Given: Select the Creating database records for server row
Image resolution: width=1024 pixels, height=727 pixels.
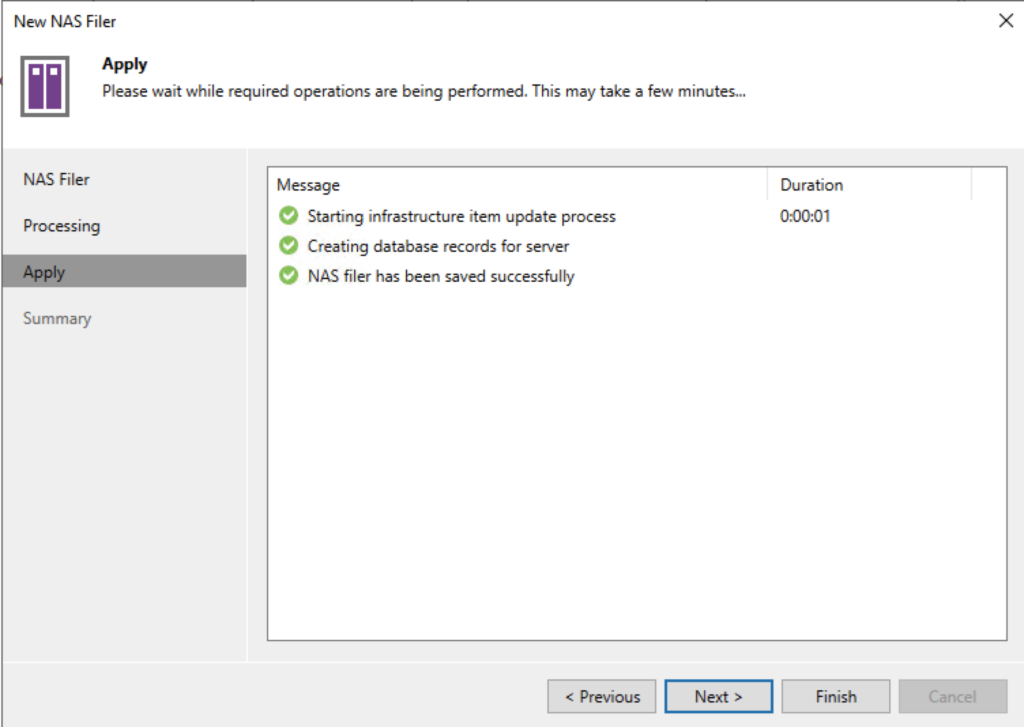Looking at the screenshot, I should coord(438,246).
